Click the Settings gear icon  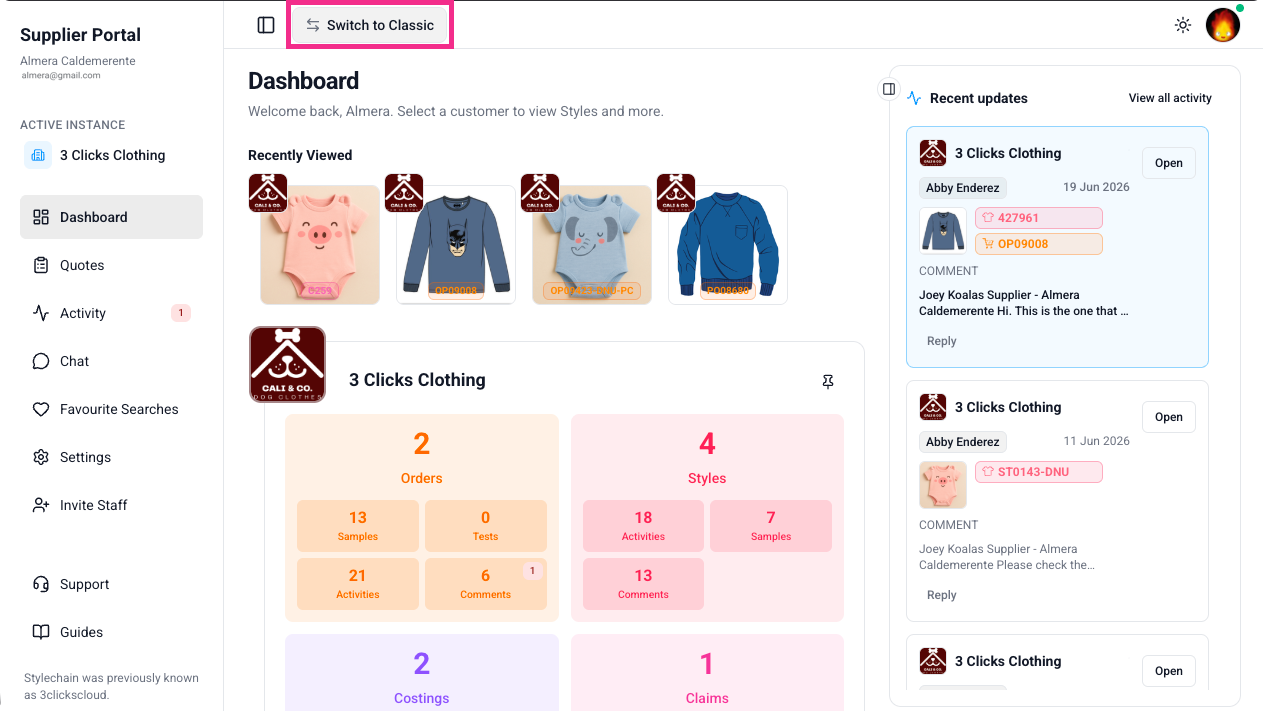[x=41, y=457]
